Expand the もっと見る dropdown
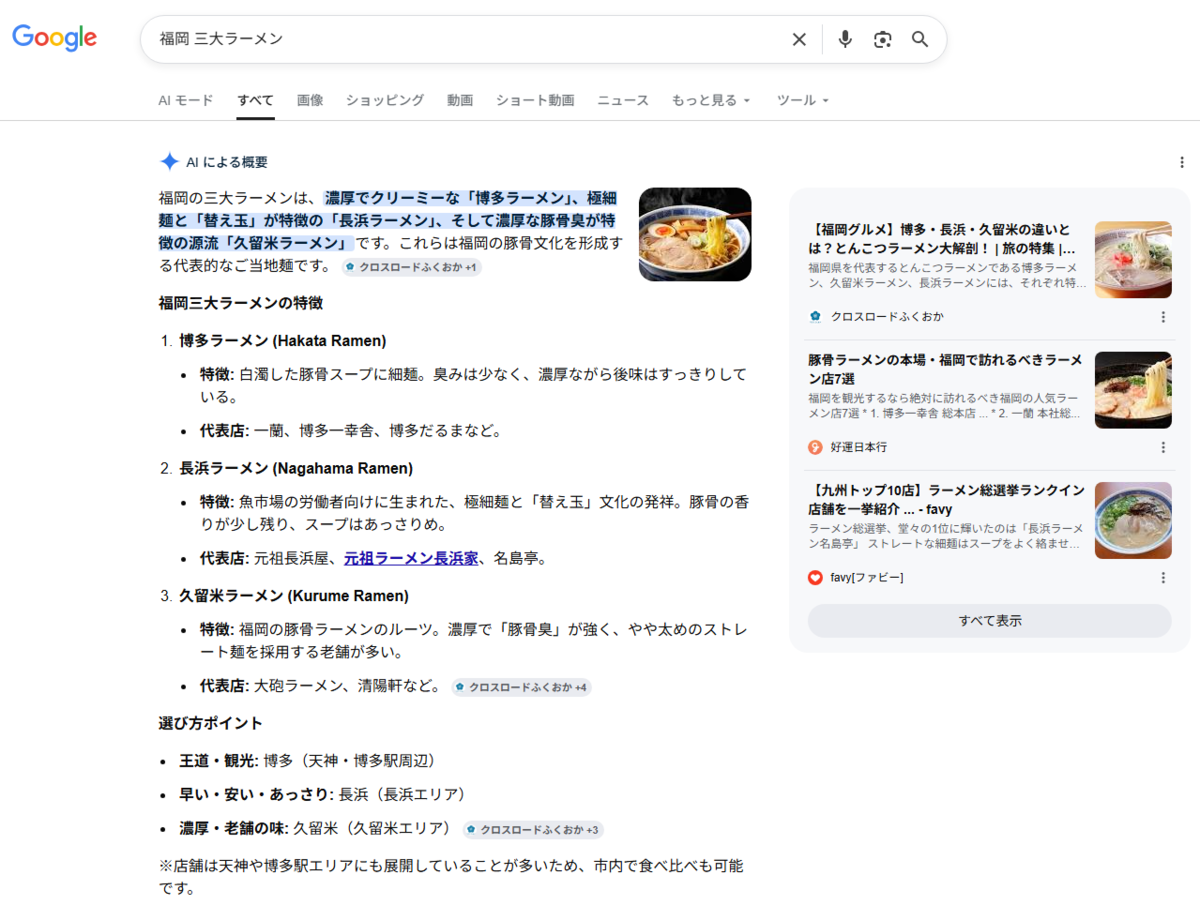This screenshot has width=1200, height=905. pos(711,100)
